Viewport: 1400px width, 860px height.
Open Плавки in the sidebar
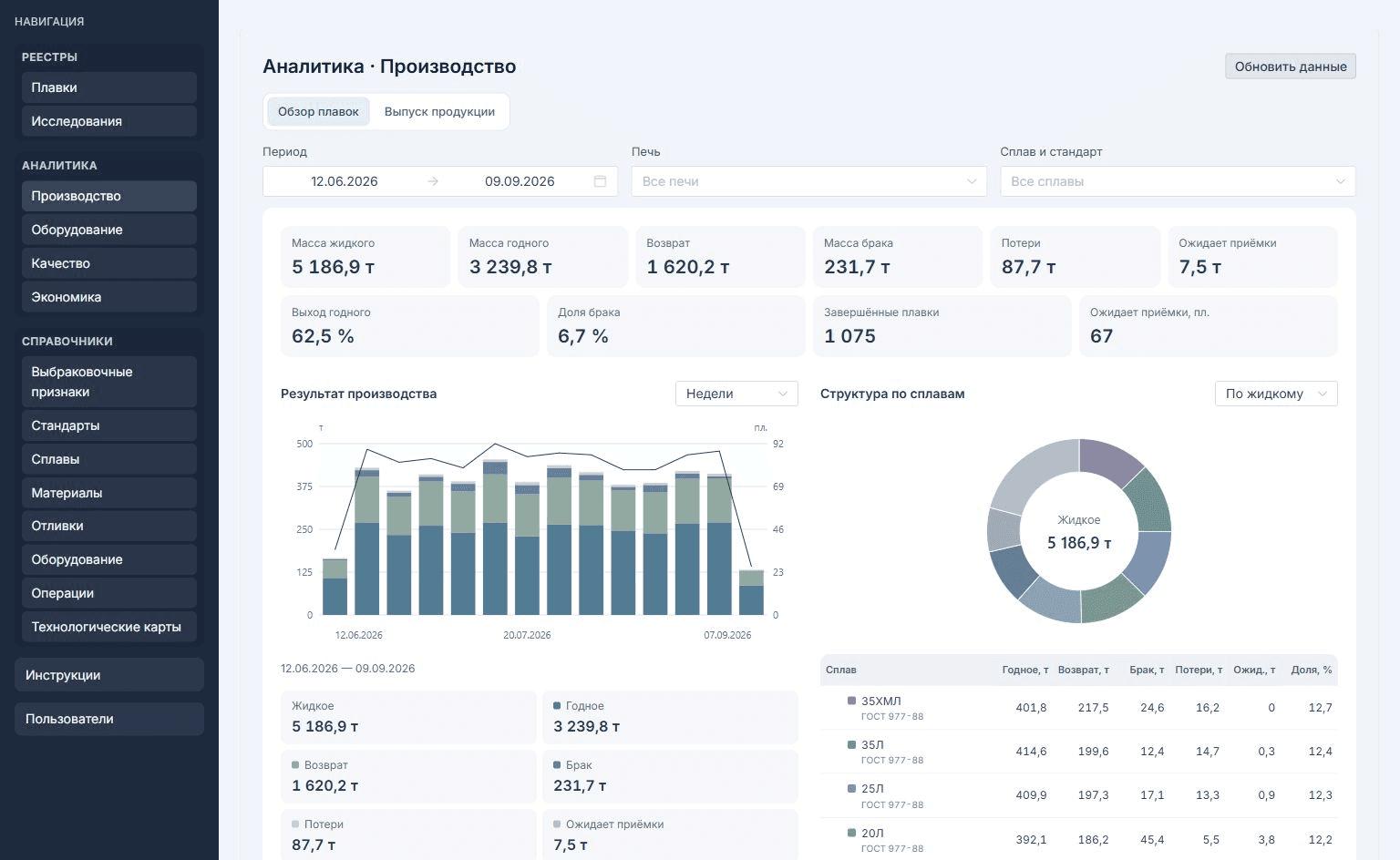(x=109, y=87)
